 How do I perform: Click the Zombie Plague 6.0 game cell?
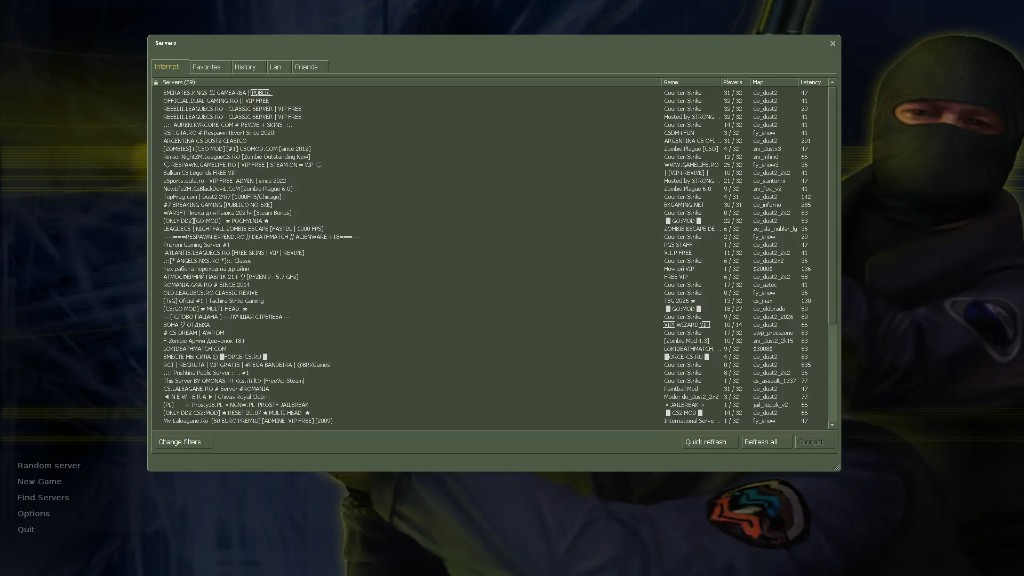[x=687, y=189]
